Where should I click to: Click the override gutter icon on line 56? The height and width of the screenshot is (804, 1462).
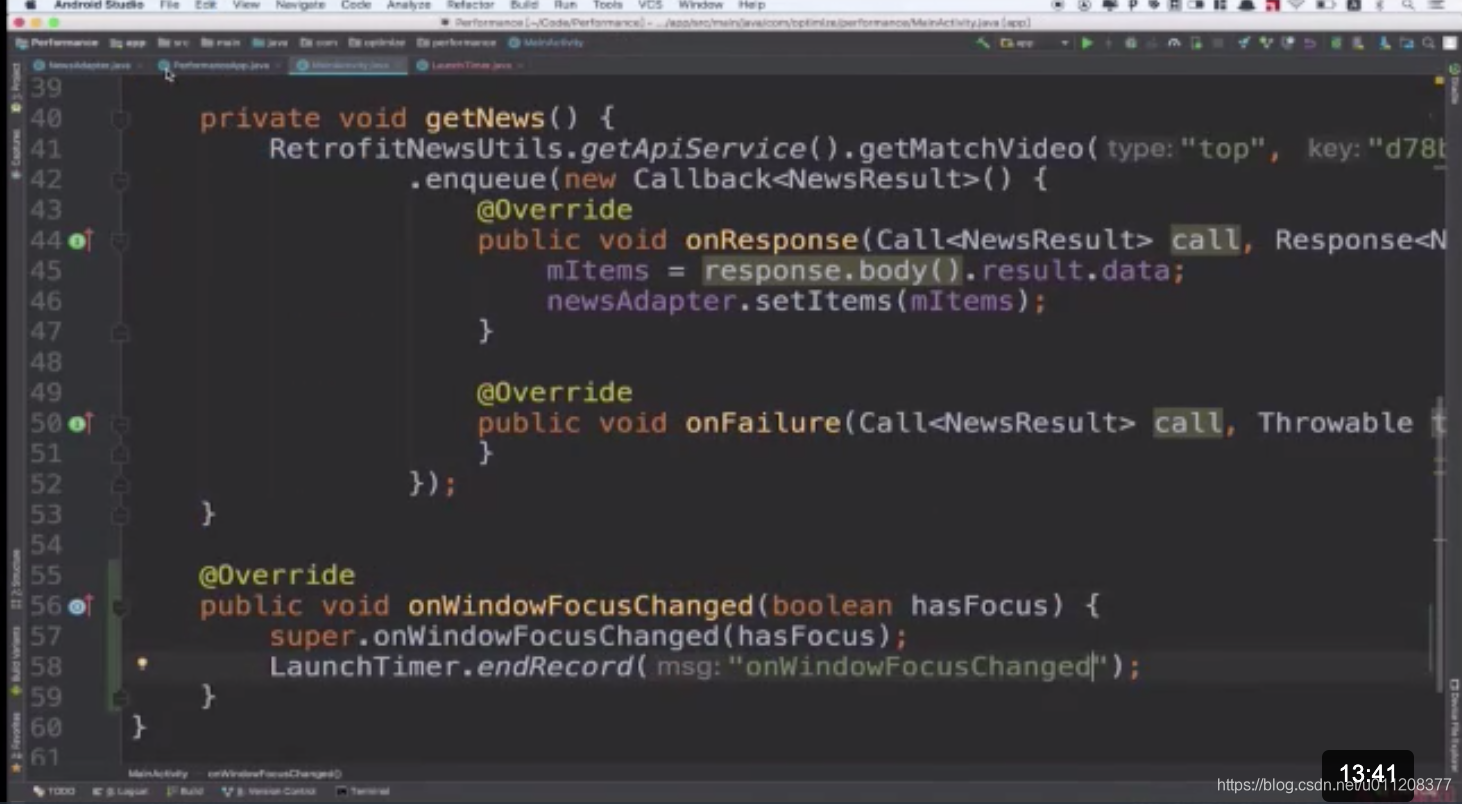(81, 606)
